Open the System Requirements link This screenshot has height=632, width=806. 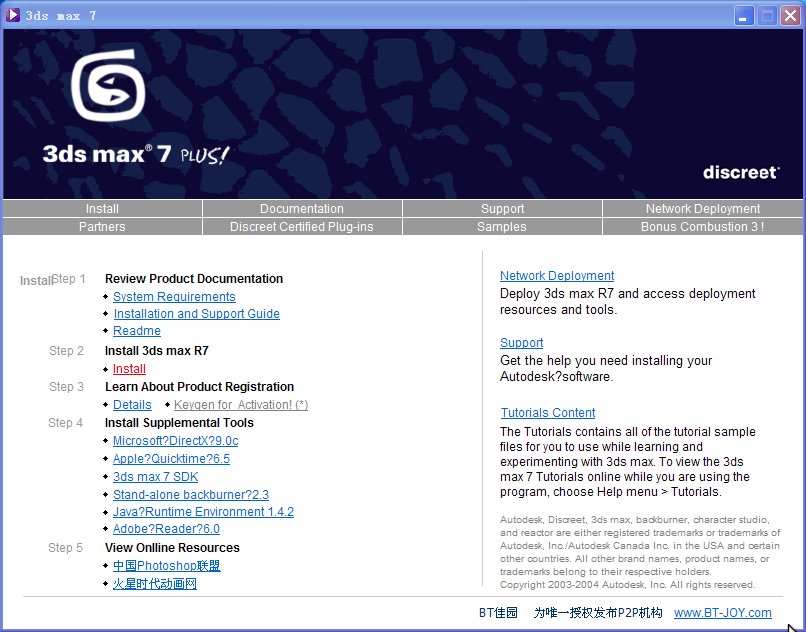coord(174,297)
